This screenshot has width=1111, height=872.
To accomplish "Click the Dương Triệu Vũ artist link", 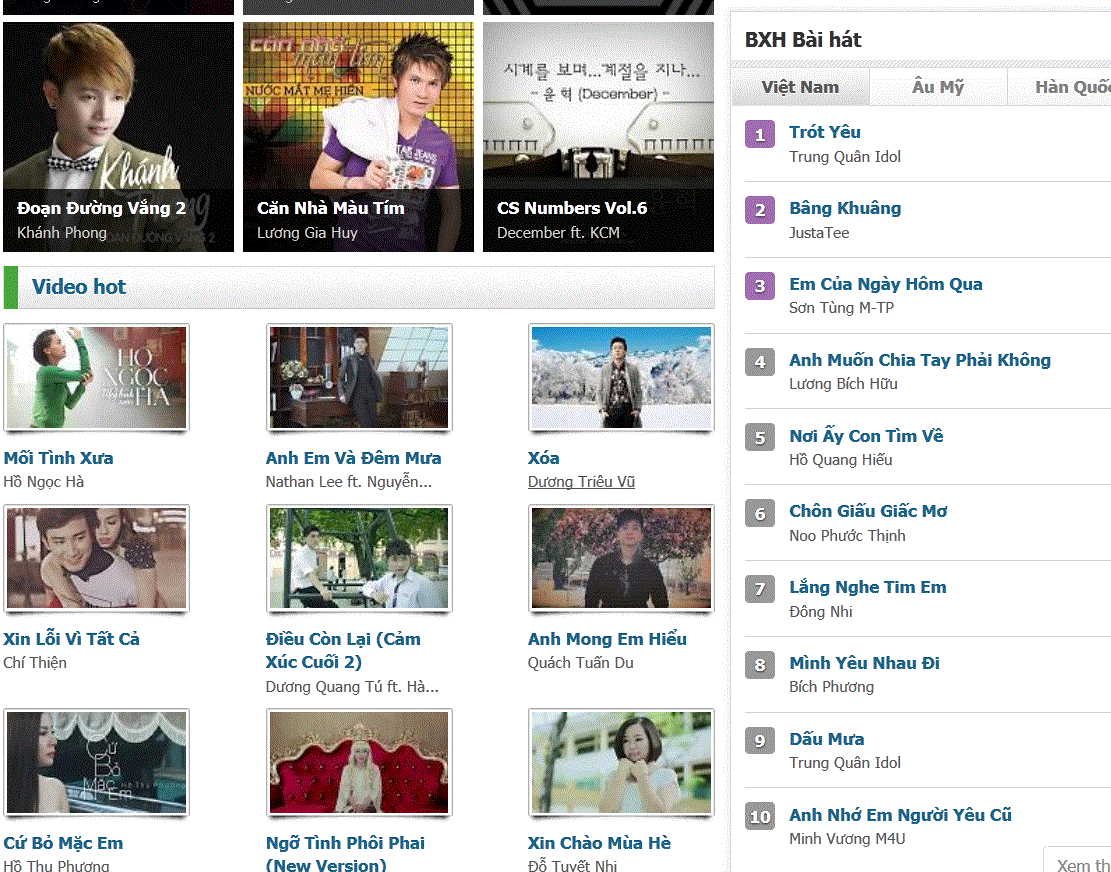I will (x=581, y=482).
